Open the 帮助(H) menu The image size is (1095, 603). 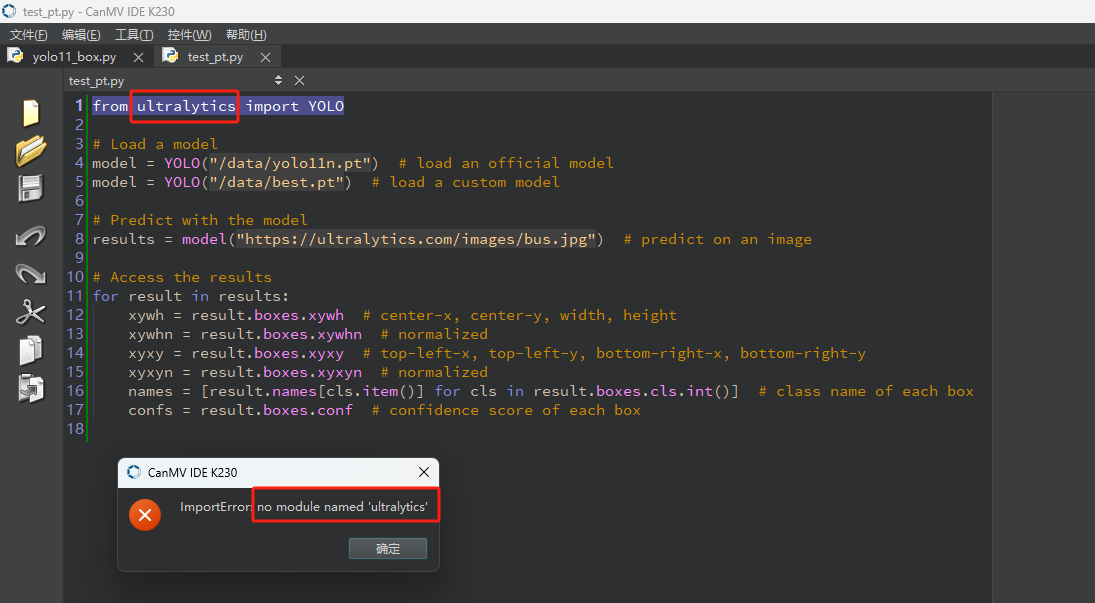pos(246,34)
